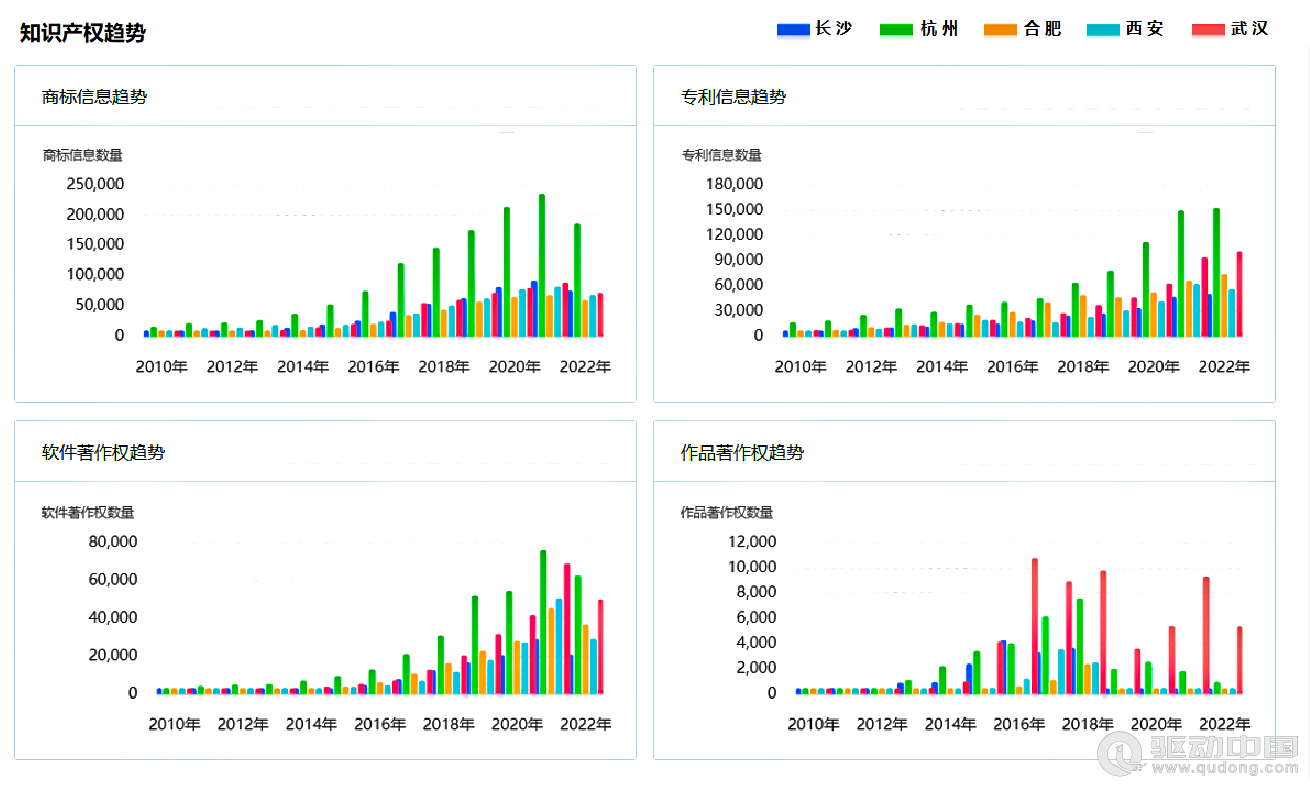Click the 80,000 label in software chart
The width and height of the screenshot is (1310, 788).
tap(113, 542)
